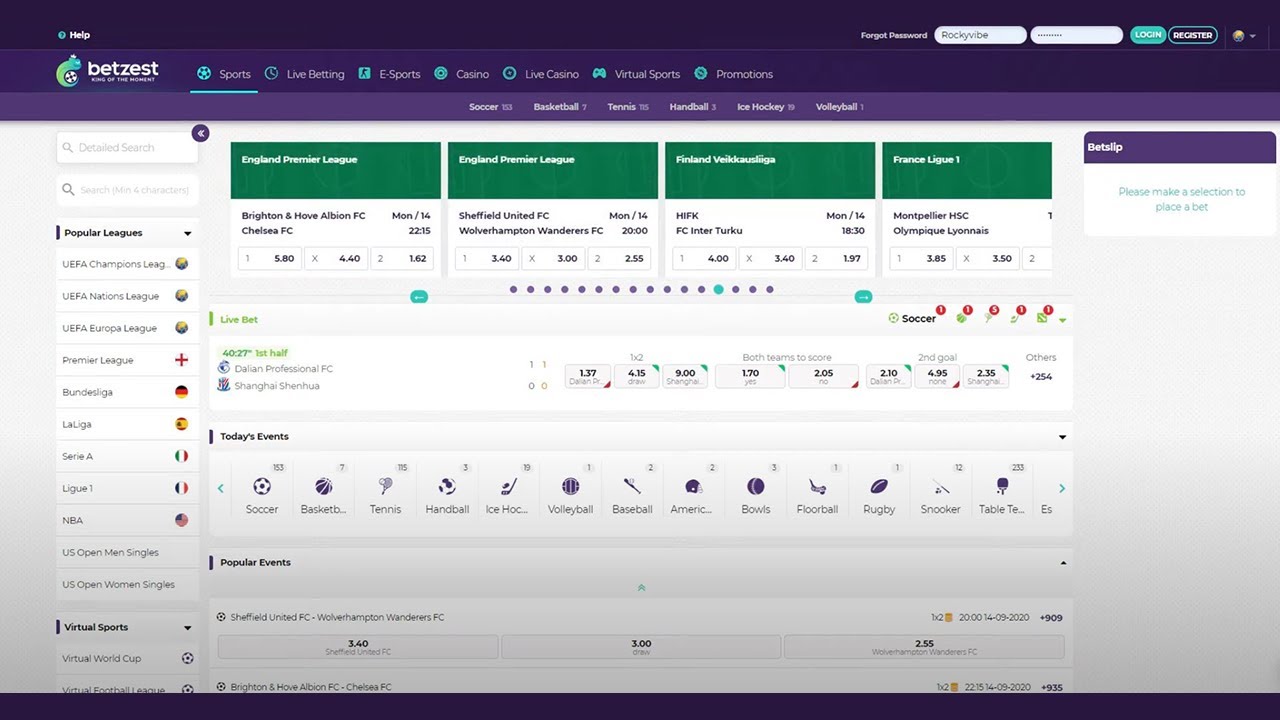Focus the password input field
The height and width of the screenshot is (720, 1280).
point(1077,35)
